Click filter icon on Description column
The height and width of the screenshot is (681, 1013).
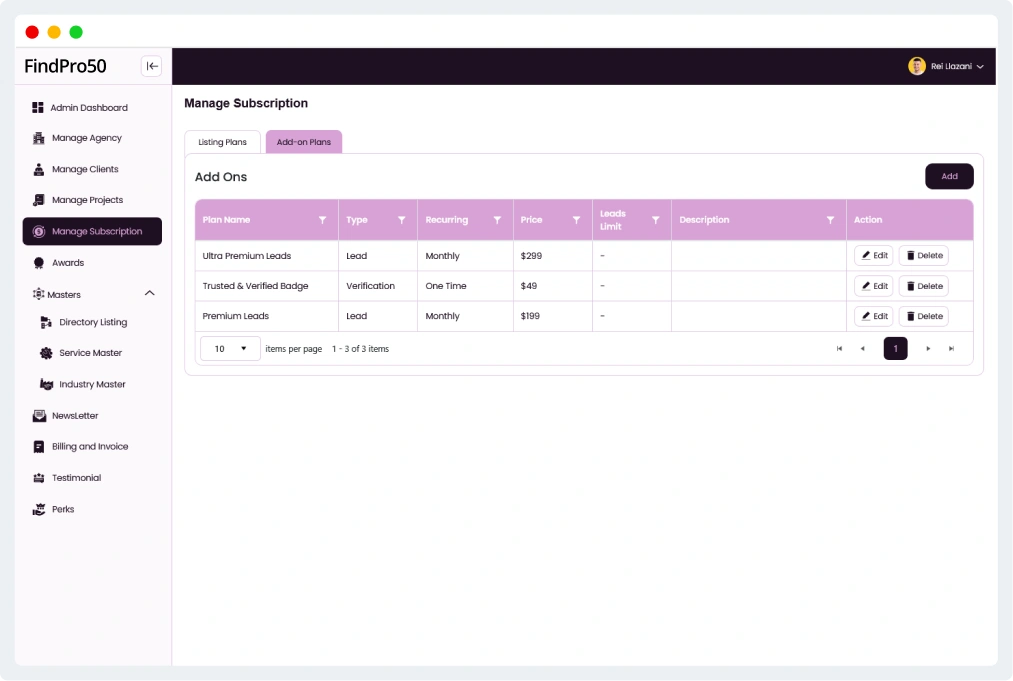[x=830, y=220]
